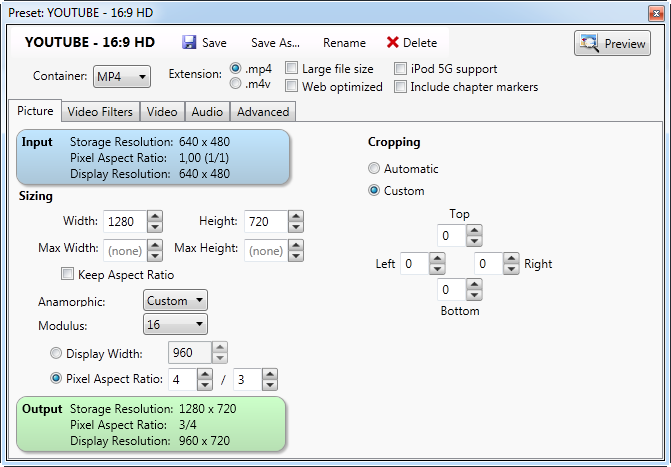This screenshot has height=467, width=671.
Task: Increase Width with up arrow
Action: (x=155, y=216)
